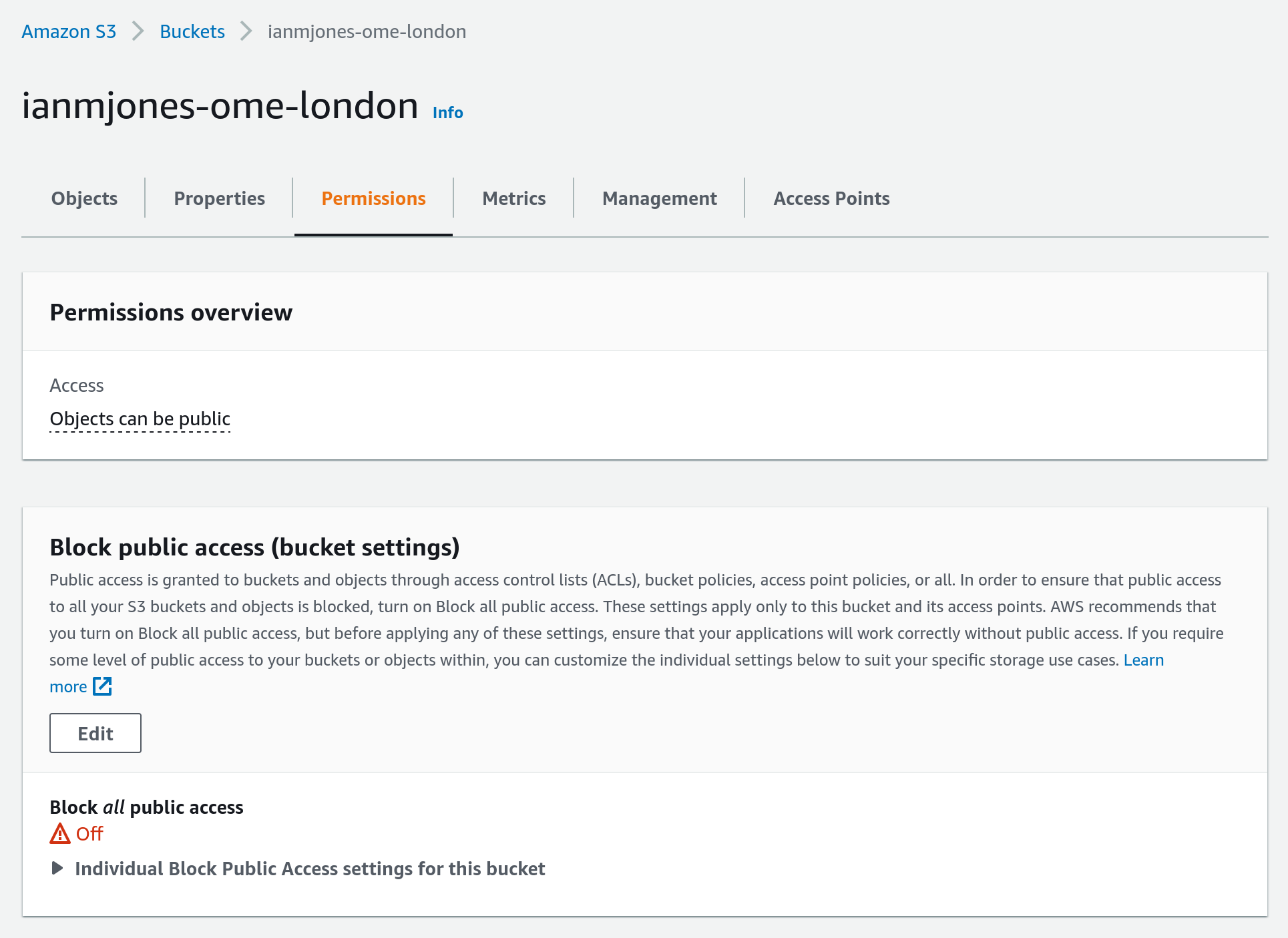Go to the Management tab
1288x938 pixels.
(659, 198)
